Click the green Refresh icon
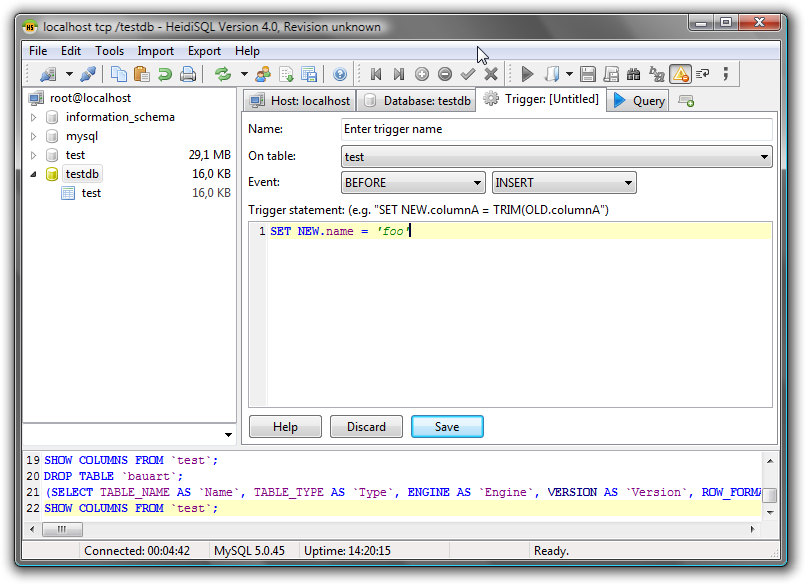The height and width of the screenshot is (585, 806). tap(223, 75)
